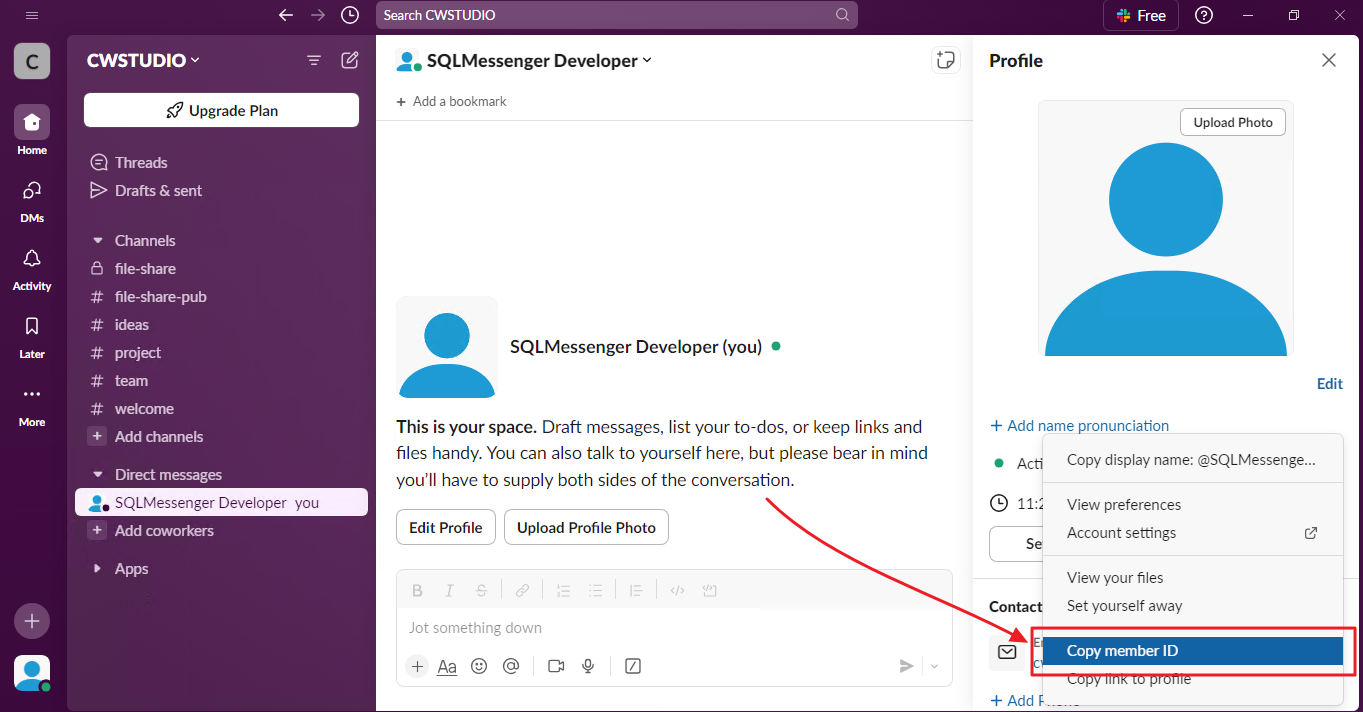This screenshot has height=712, width=1363.
Task: Filter conversations icon next to CWSTUDIO
Action: (314, 61)
